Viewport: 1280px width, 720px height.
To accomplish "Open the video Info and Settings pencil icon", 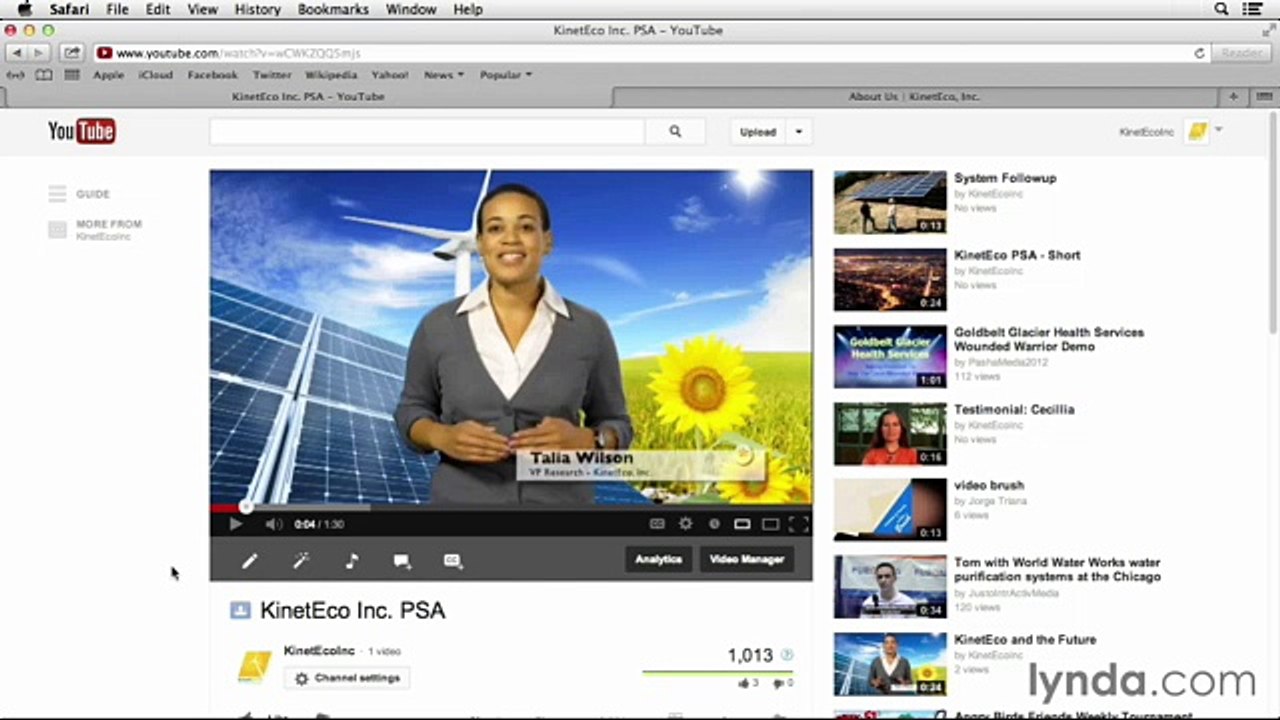I will [250, 561].
